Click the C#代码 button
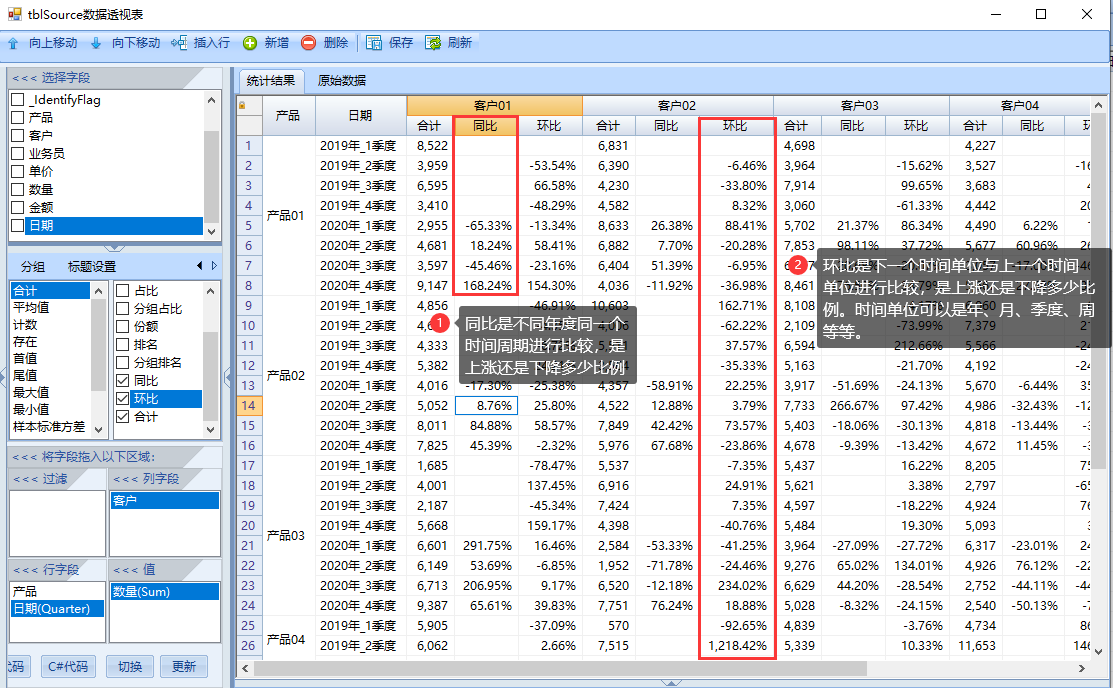Image resolution: width=1113 pixels, height=688 pixels. point(68,667)
